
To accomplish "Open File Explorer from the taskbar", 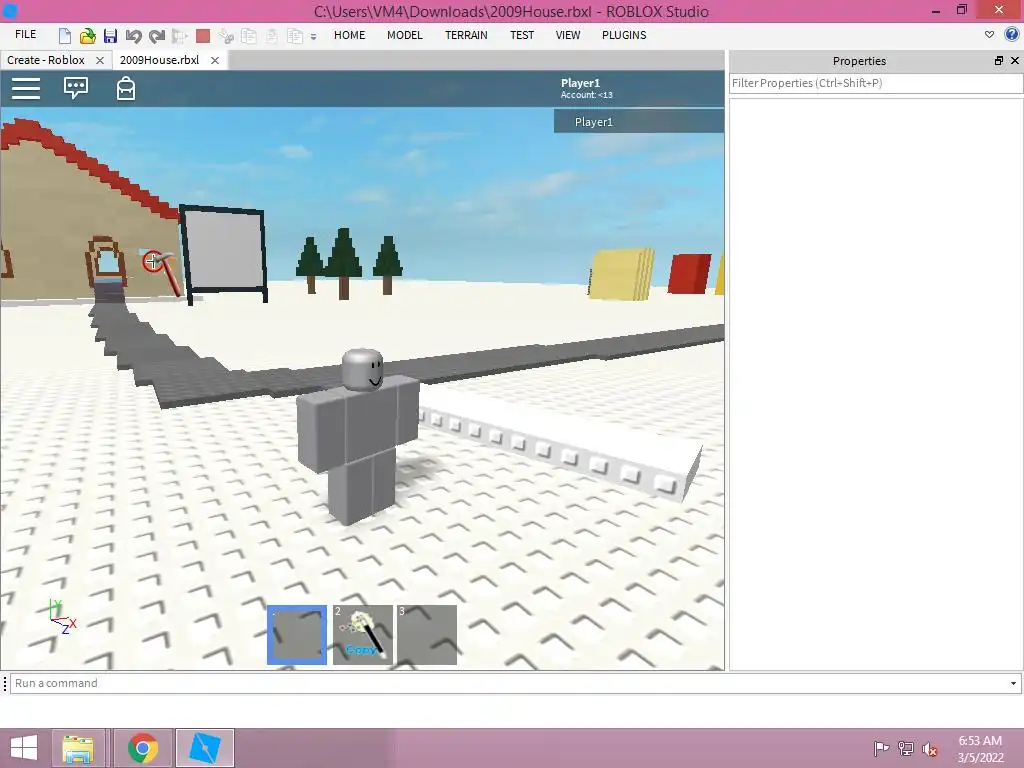I will tap(77, 748).
